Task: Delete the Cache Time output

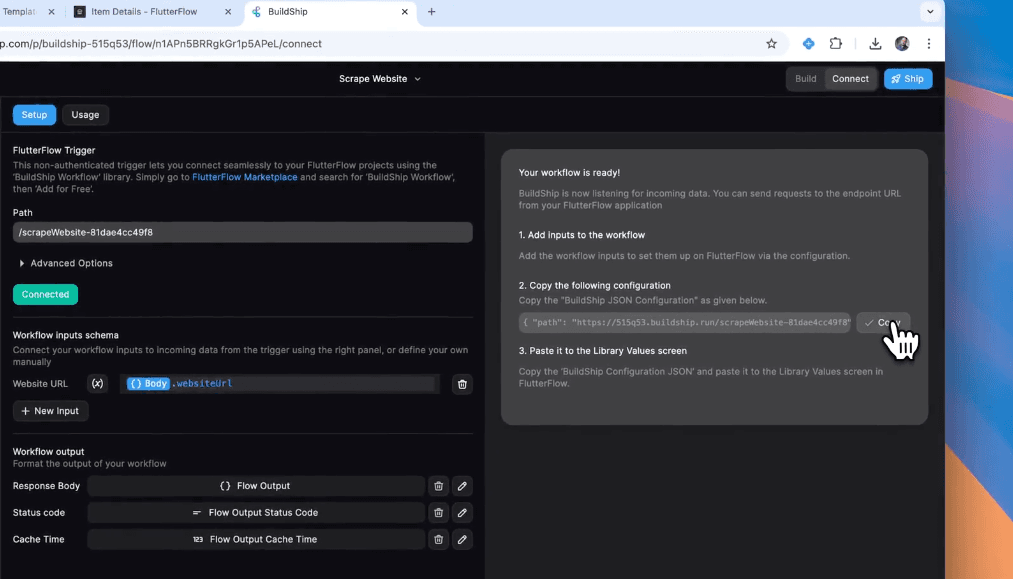Action: (x=439, y=540)
